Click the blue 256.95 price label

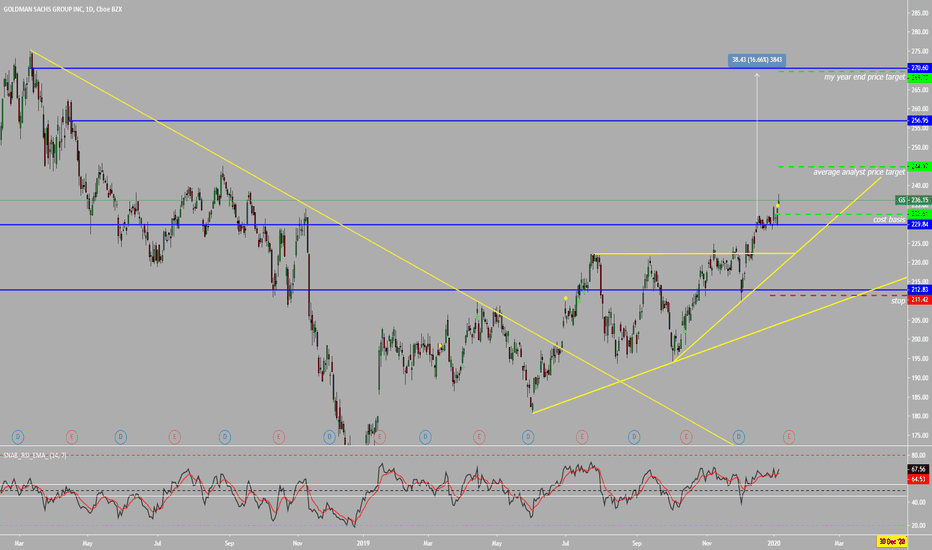pyautogui.click(x=919, y=121)
